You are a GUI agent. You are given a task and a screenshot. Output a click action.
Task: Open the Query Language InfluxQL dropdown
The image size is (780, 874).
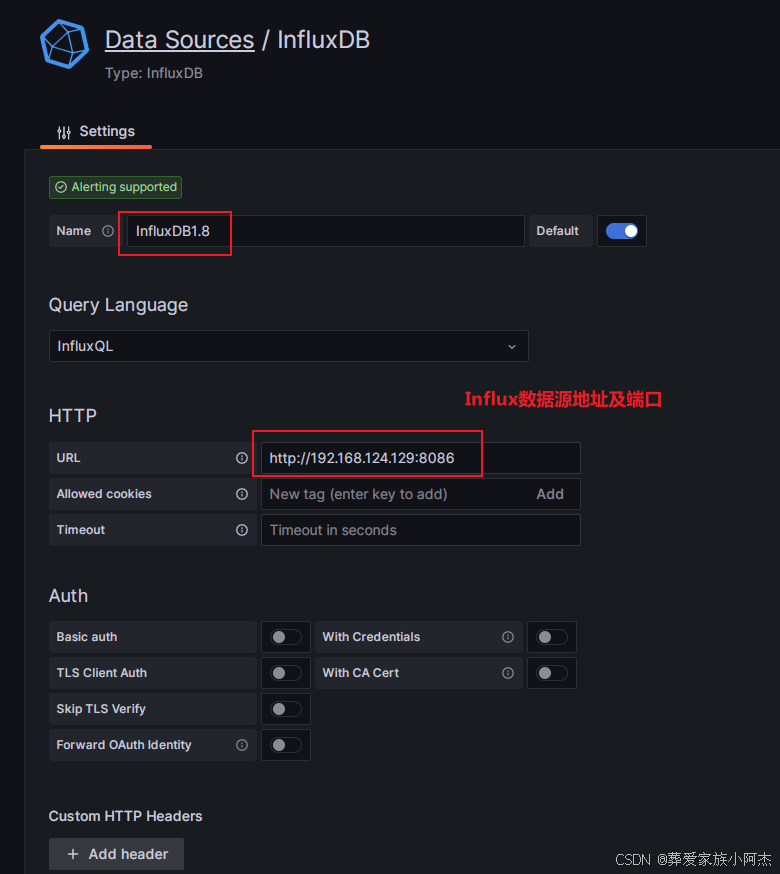(288, 346)
